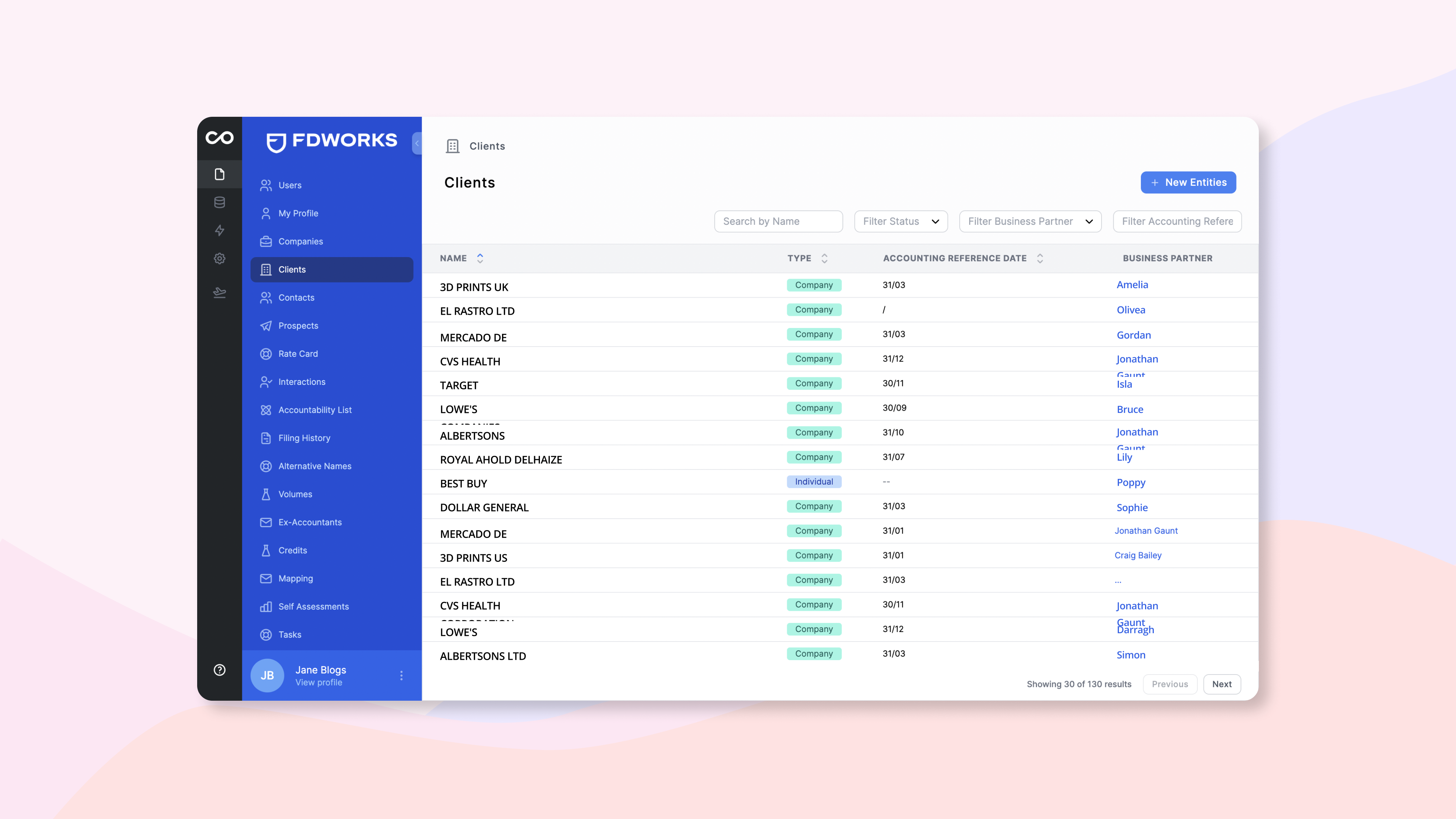Go to My Profile menu item

coord(332,213)
